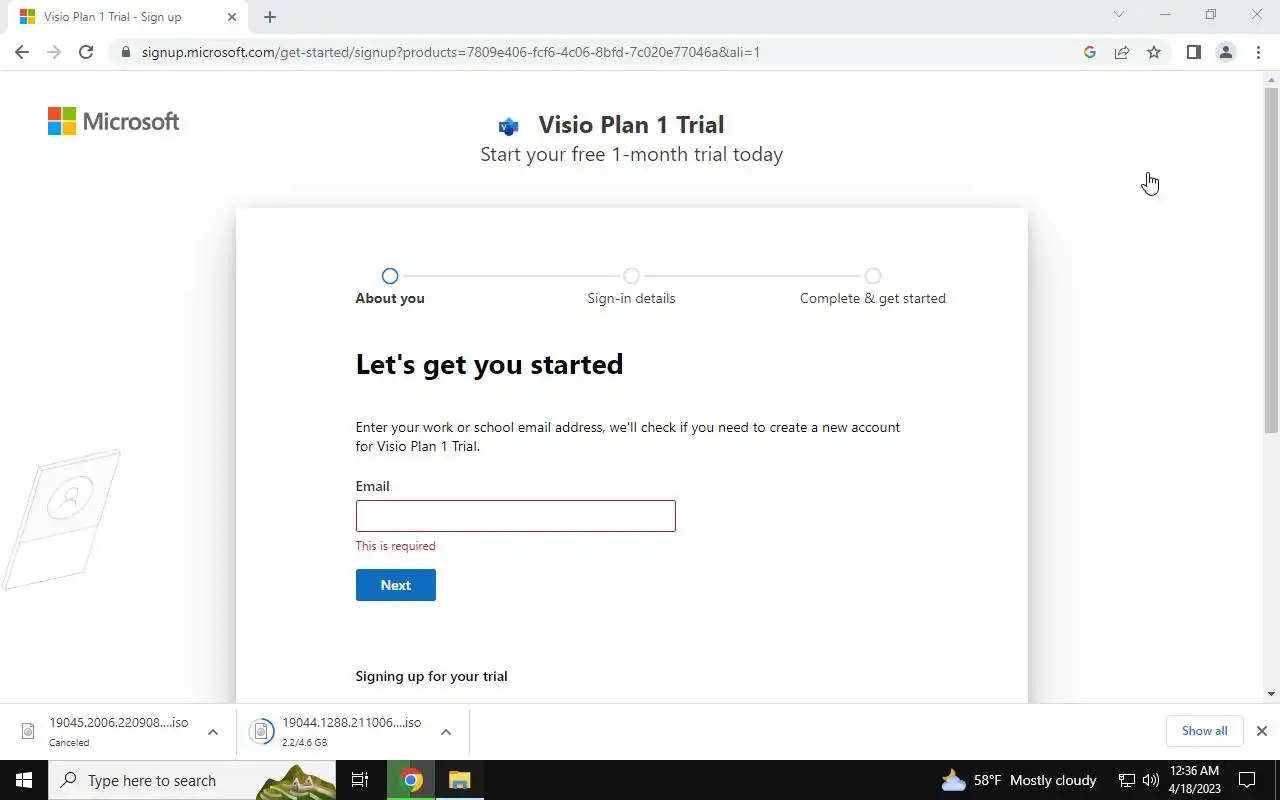Viewport: 1280px width, 800px height.
Task: Click the Microsoft logo
Action: tap(113, 121)
